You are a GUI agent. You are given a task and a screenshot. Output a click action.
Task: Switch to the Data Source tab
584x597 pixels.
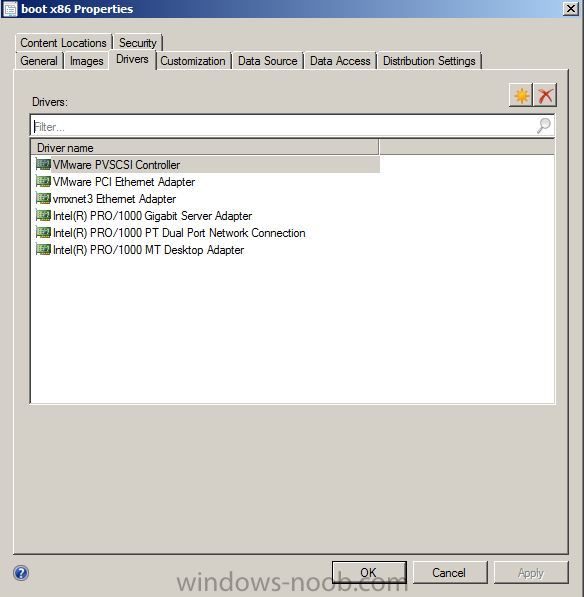268,61
